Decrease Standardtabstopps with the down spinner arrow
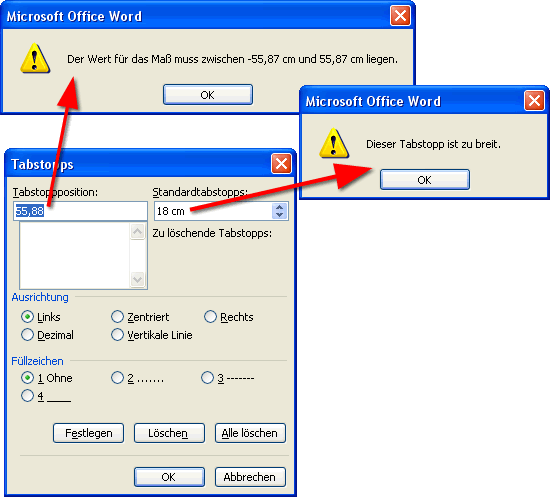 coord(280,215)
